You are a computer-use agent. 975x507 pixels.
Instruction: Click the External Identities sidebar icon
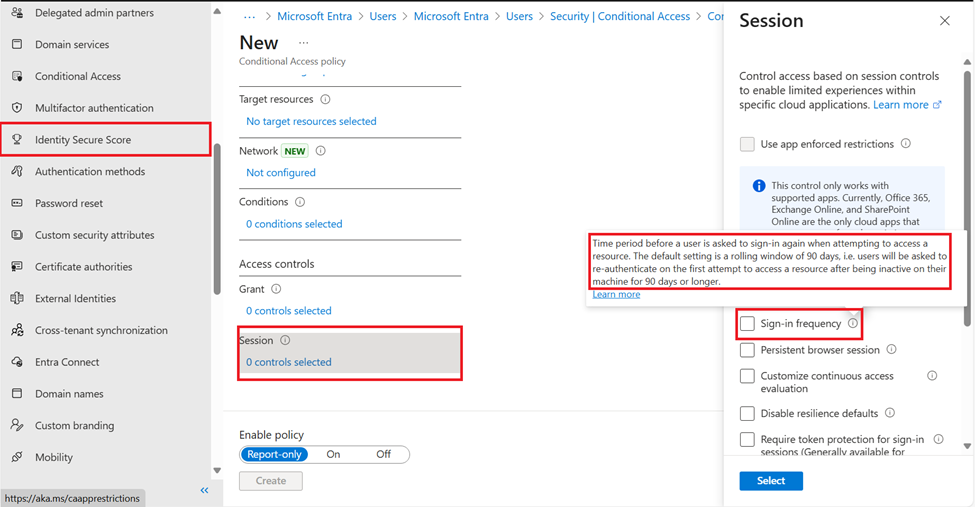point(17,298)
